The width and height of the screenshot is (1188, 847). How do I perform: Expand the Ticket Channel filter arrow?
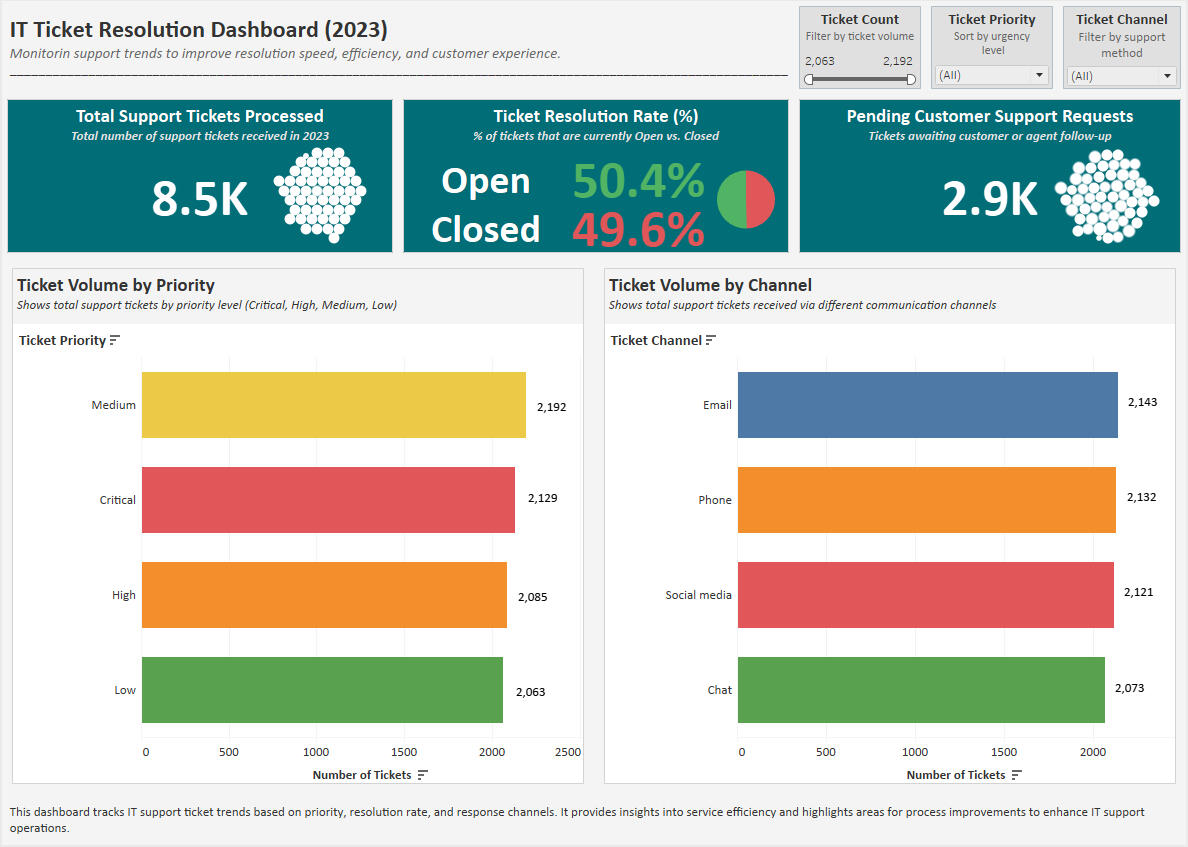[1166, 75]
